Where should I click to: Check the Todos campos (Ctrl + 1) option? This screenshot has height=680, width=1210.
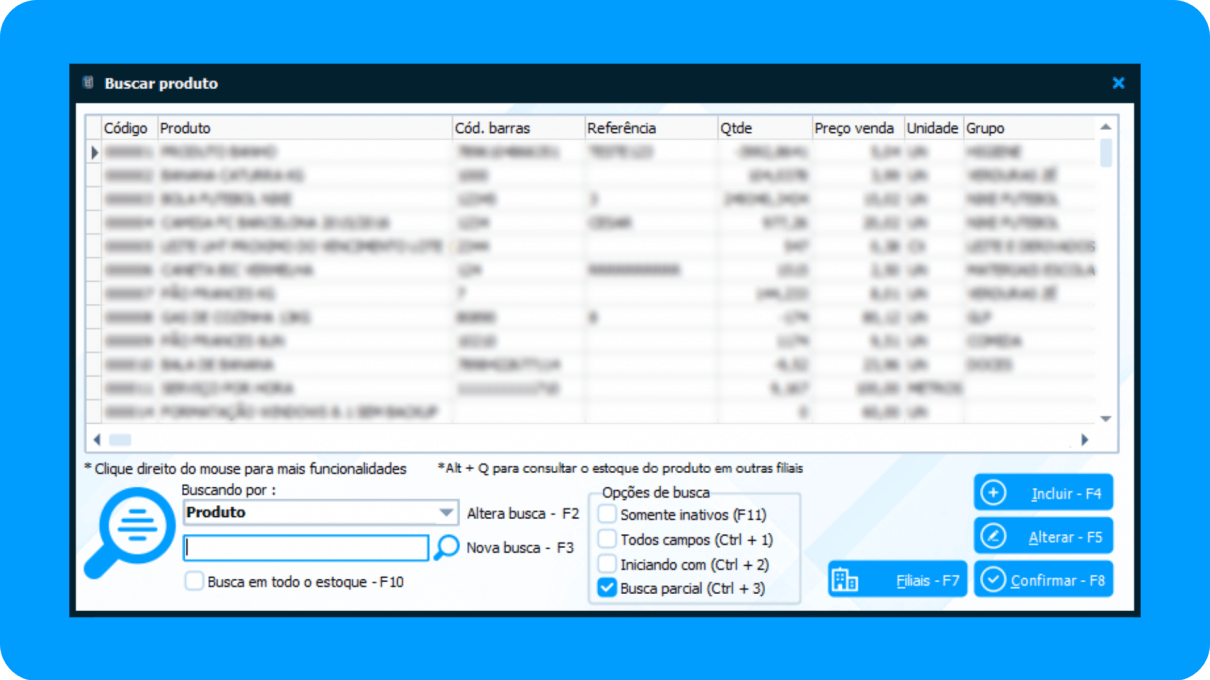[607, 539]
